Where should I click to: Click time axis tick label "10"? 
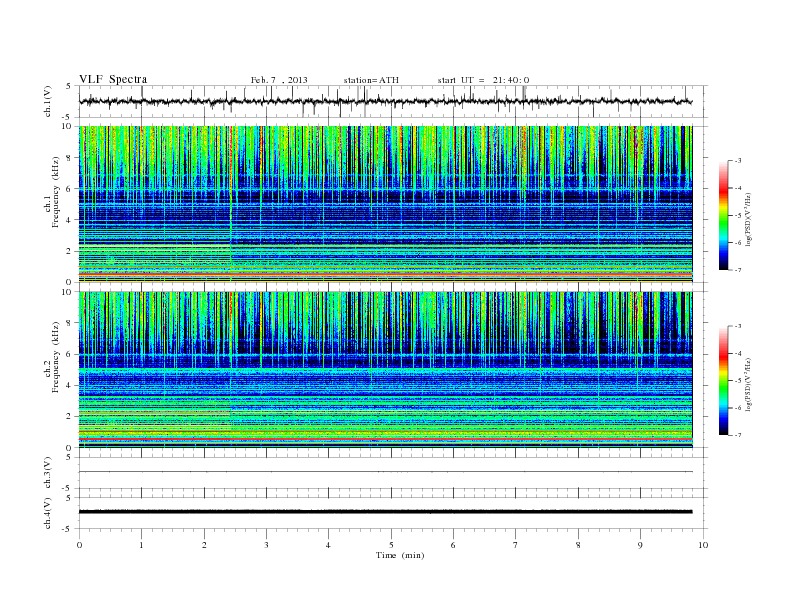click(x=703, y=545)
